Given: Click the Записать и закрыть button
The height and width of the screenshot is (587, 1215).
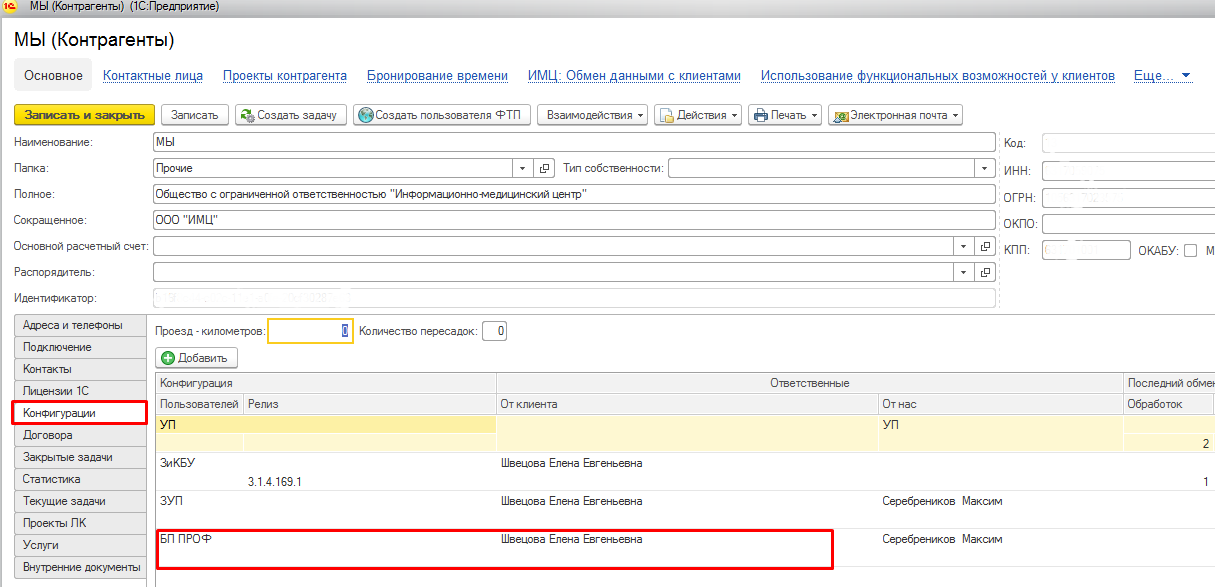Looking at the screenshot, I should pyautogui.click(x=85, y=115).
